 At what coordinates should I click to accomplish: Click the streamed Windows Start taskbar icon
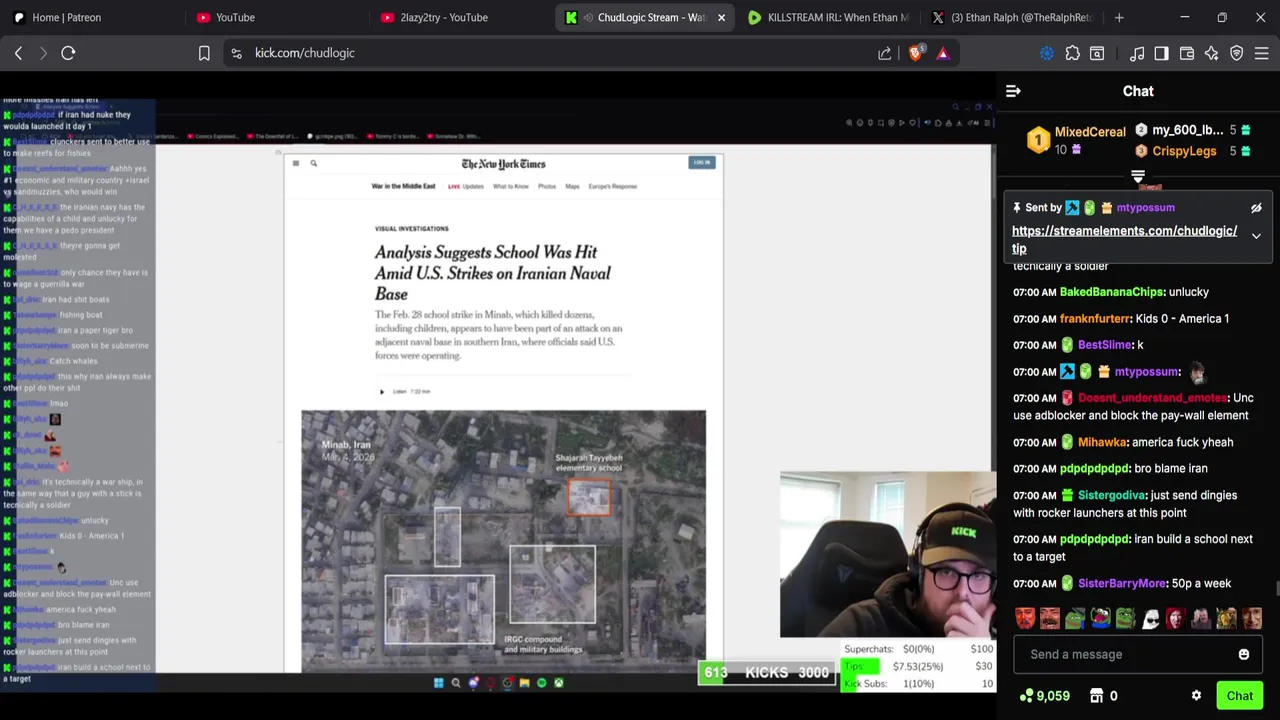click(438, 683)
